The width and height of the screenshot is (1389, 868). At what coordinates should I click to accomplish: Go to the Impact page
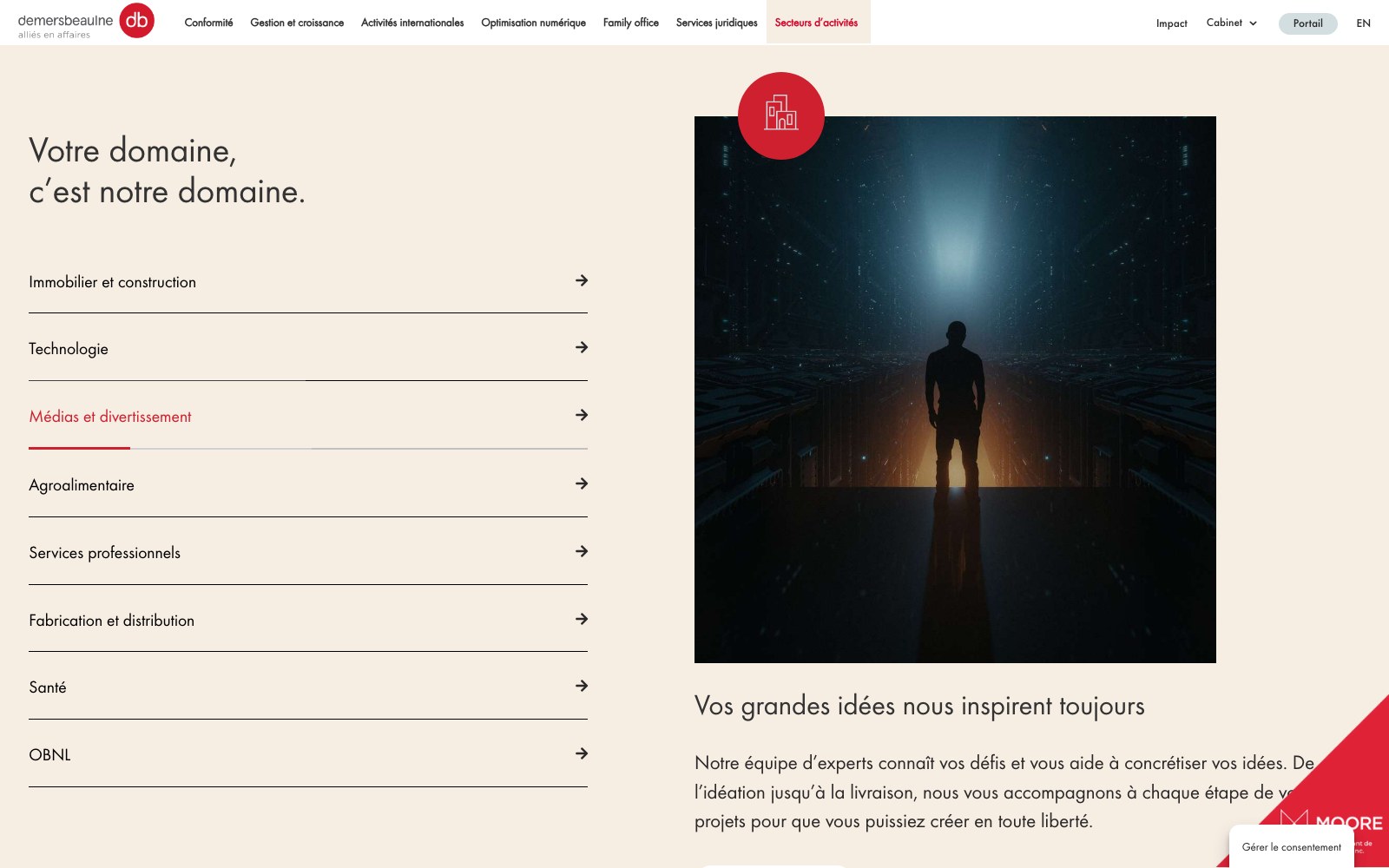coord(1171,23)
